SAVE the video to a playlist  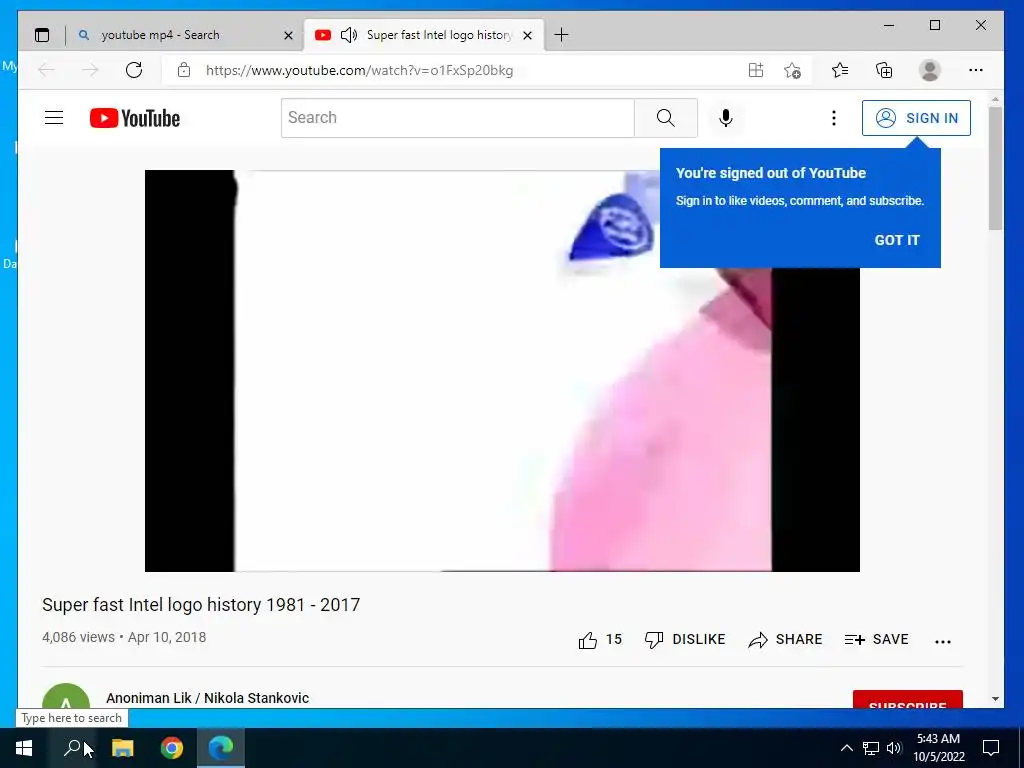coord(876,640)
